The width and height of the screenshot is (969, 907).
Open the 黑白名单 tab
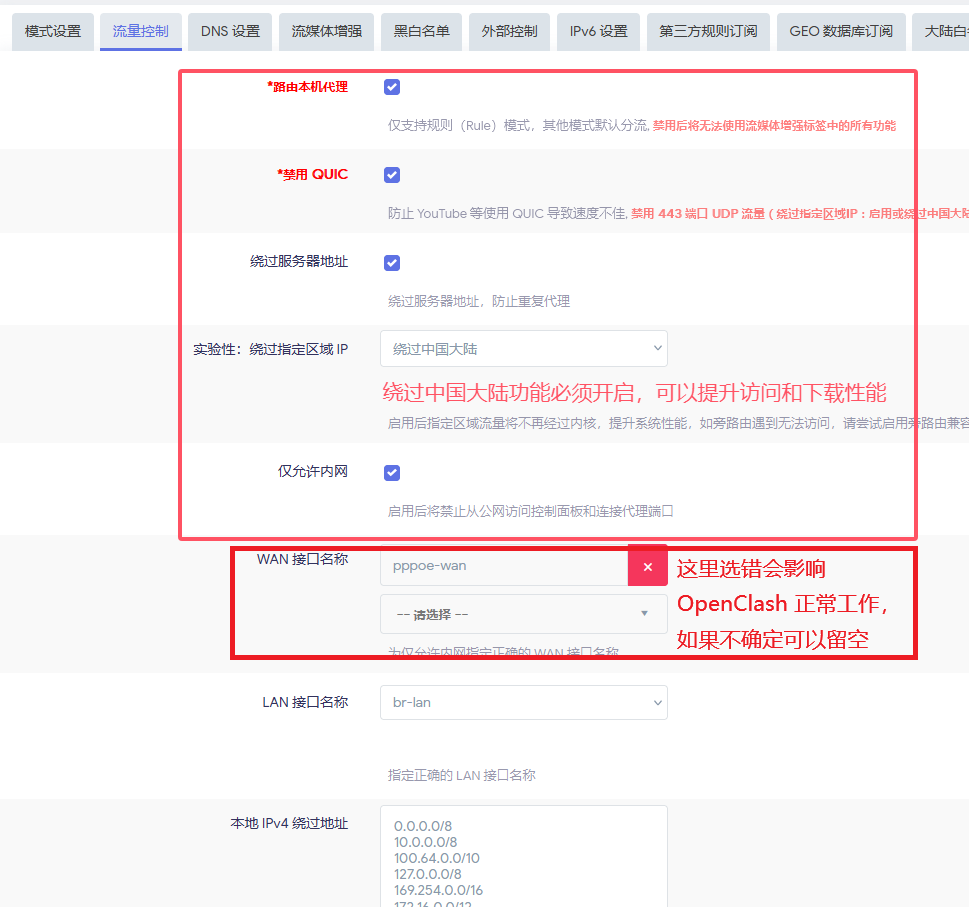pyautogui.click(x=421, y=31)
